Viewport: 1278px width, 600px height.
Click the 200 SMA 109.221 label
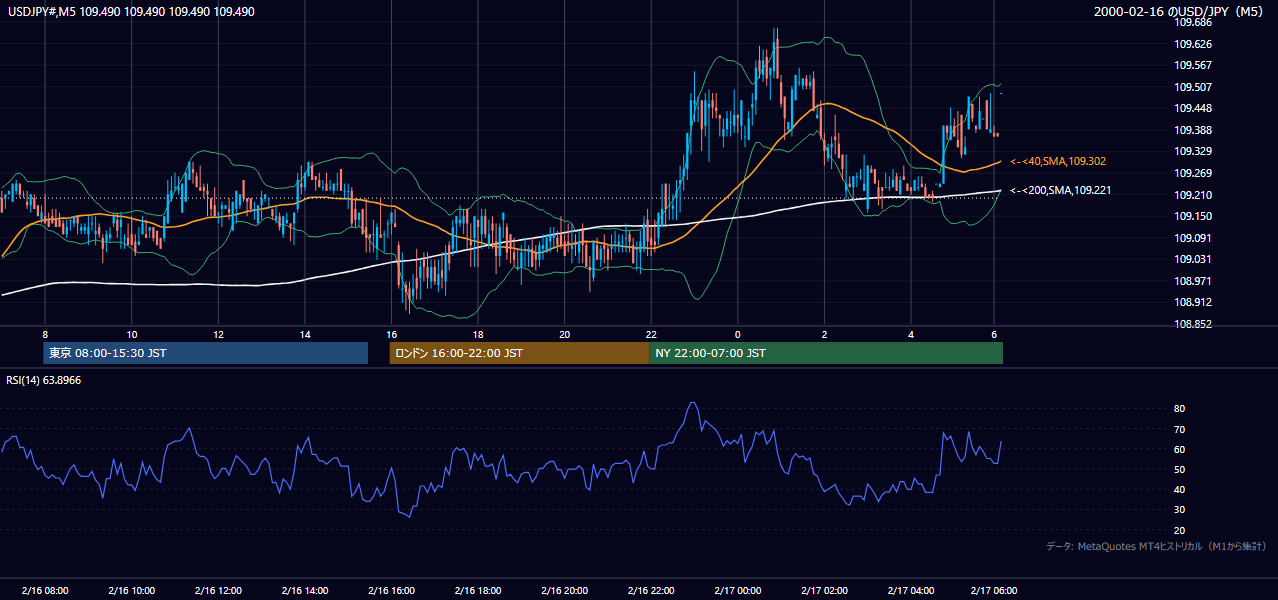pyautogui.click(x=1058, y=190)
